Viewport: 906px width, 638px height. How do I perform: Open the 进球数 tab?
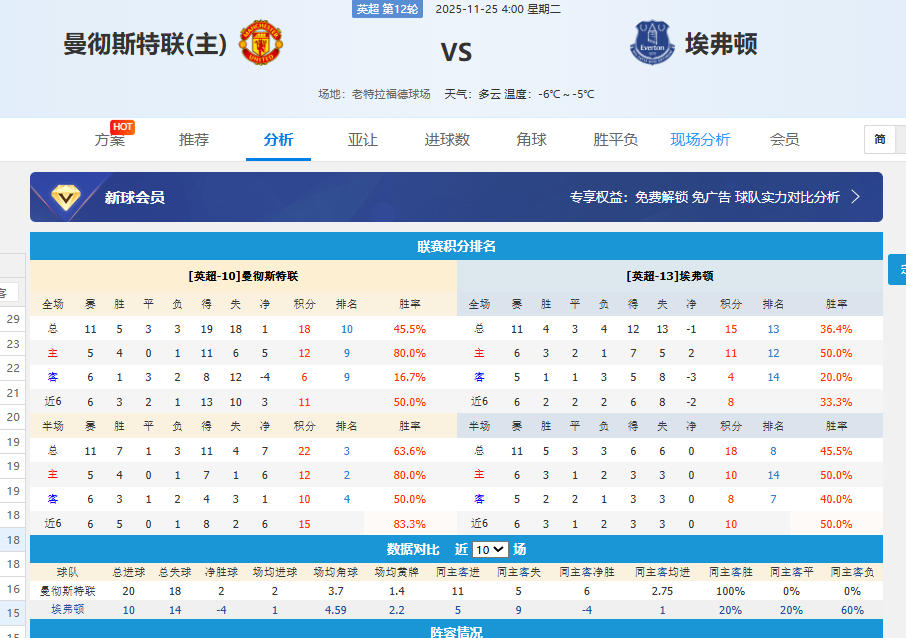tap(447, 140)
